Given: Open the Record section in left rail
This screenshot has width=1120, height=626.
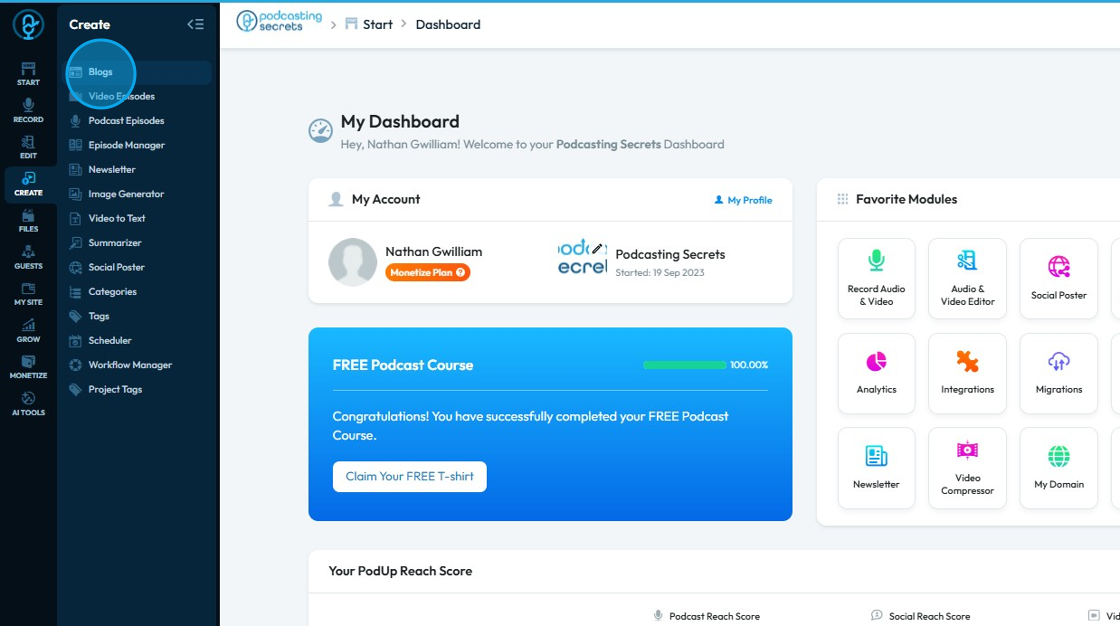Looking at the screenshot, I should [28, 111].
